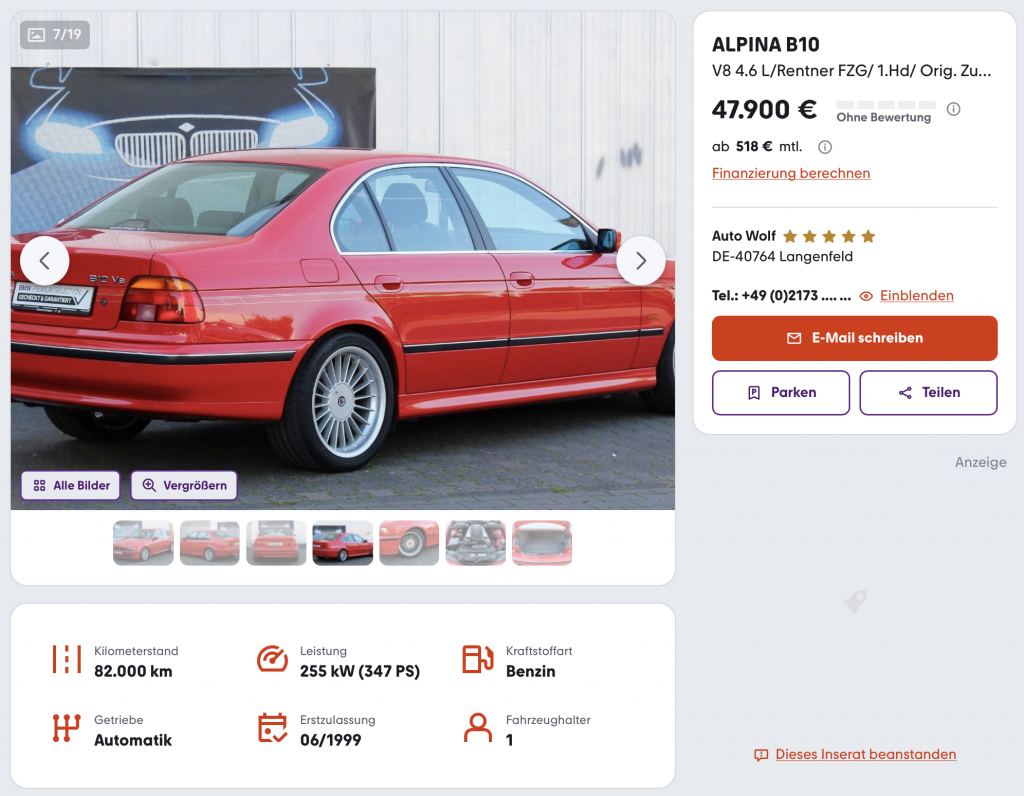The width and height of the screenshot is (1024, 796).
Task: Click the Leistung speedometer icon
Action: [272, 659]
